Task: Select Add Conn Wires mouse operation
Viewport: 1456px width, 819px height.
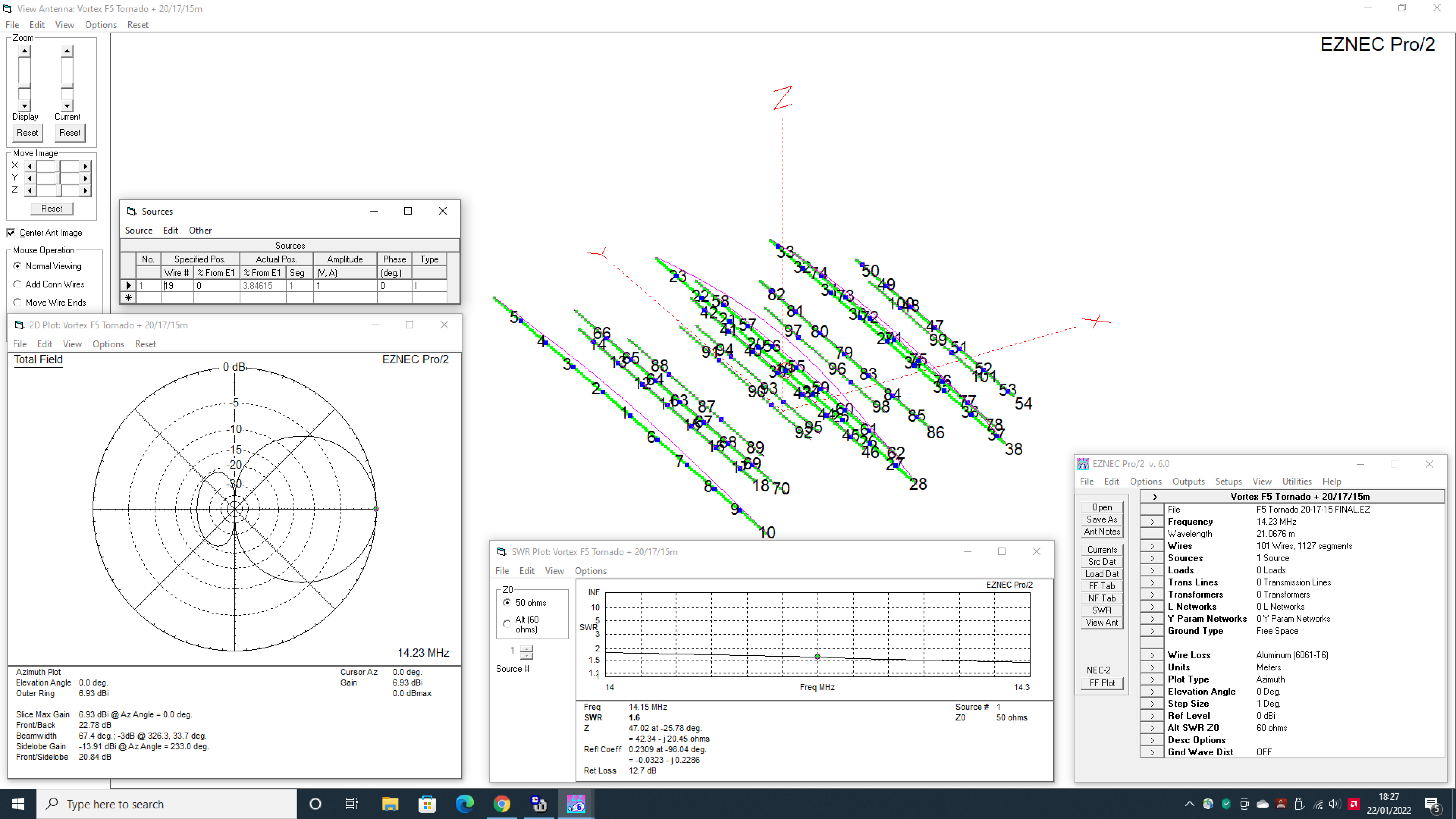Action: (18, 284)
